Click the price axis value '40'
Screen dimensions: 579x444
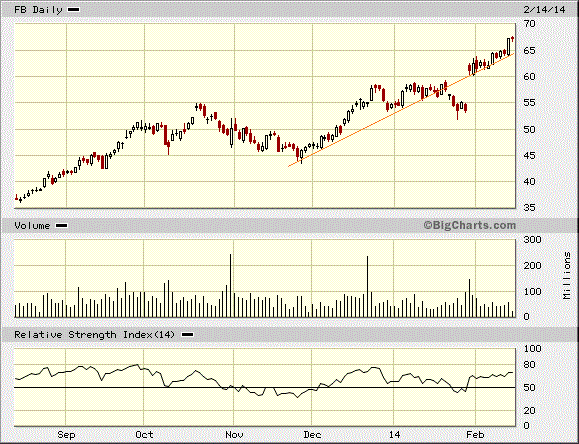point(530,181)
